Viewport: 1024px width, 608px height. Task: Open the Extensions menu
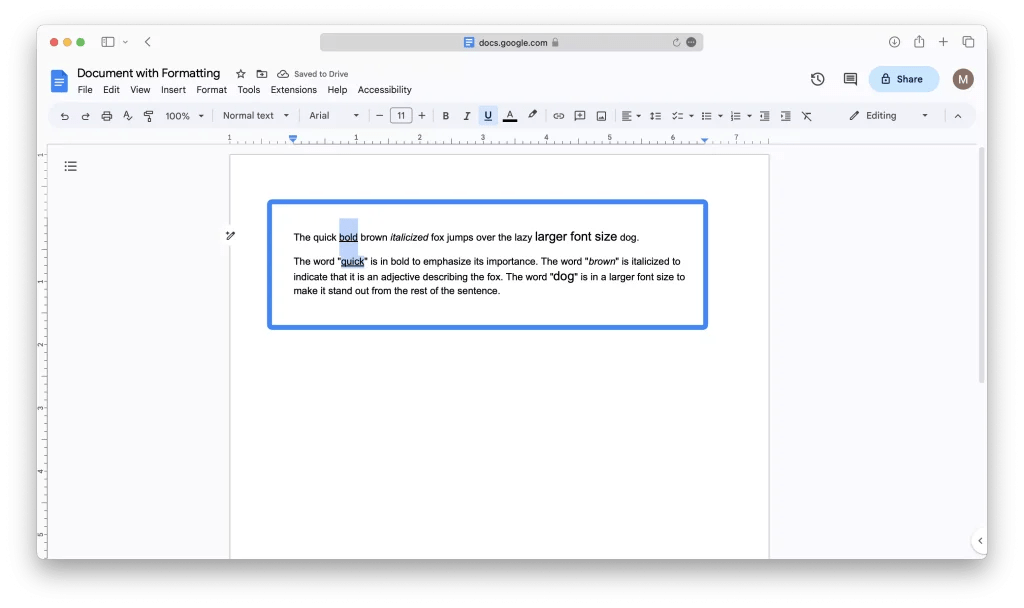293,89
